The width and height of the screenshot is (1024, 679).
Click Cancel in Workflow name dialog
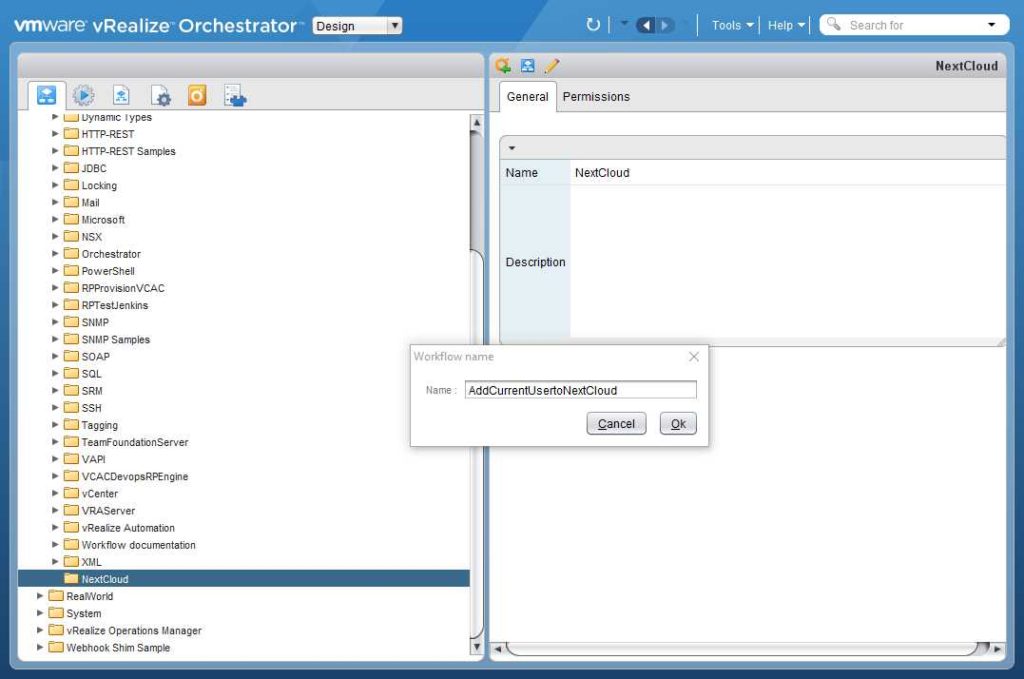pos(616,424)
